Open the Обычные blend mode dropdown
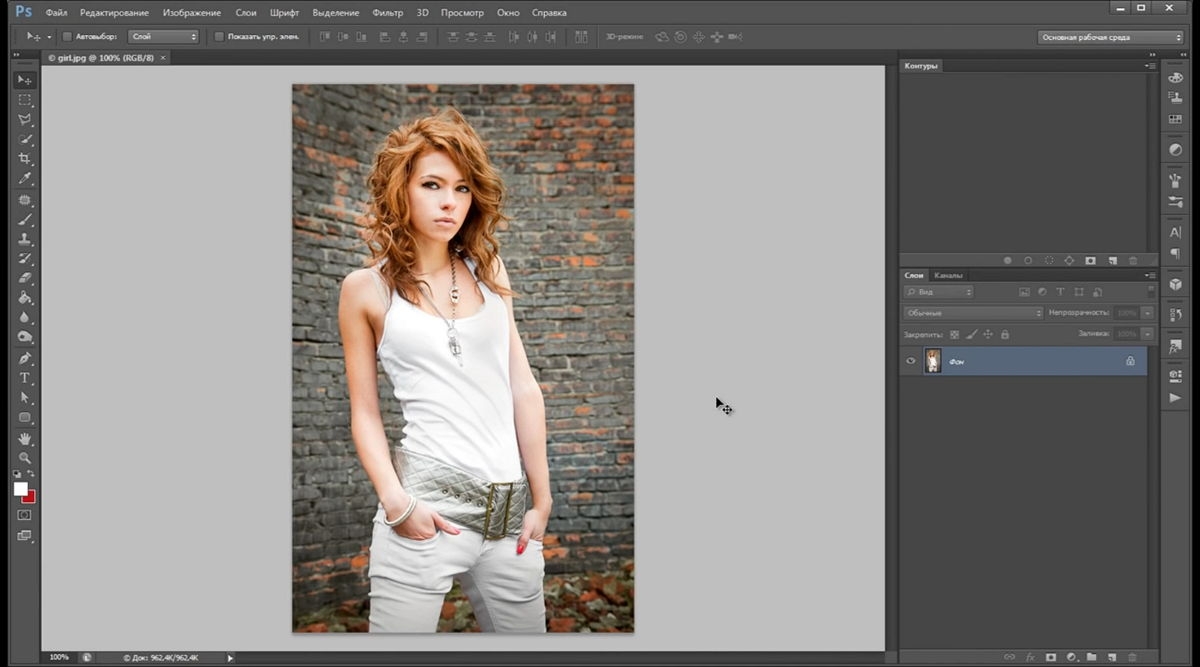This screenshot has height=667, width=1200. click(x=973, y=313)
